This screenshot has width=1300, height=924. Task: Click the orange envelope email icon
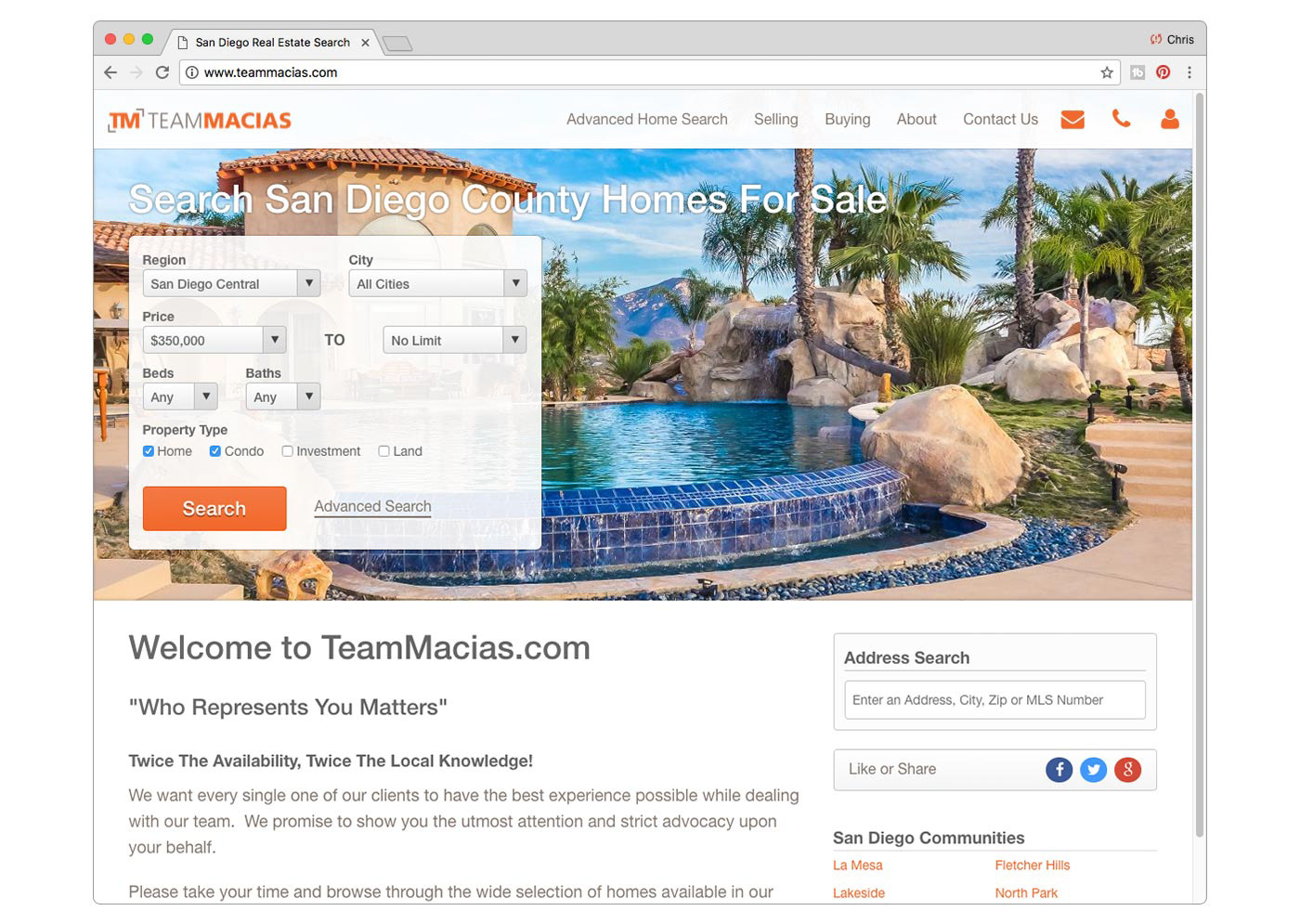click(x=1072, y=119)
